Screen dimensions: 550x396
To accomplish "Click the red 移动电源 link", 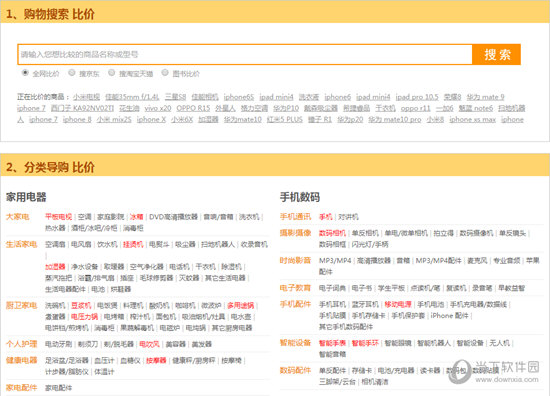I will [x=398, y=304].
